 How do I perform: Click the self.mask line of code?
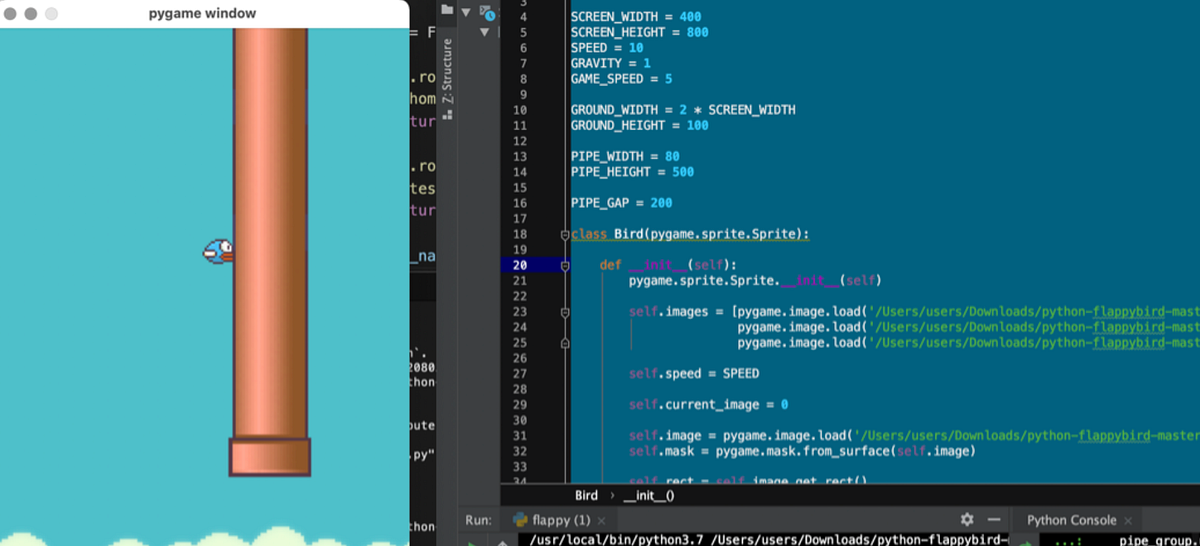tap(801, 451)
